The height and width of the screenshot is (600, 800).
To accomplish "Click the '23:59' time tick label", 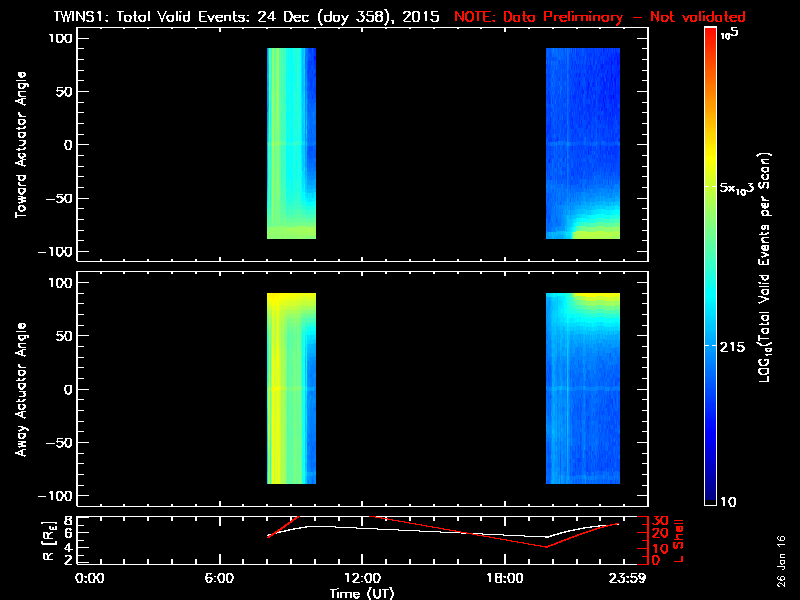I will point(630,578).
